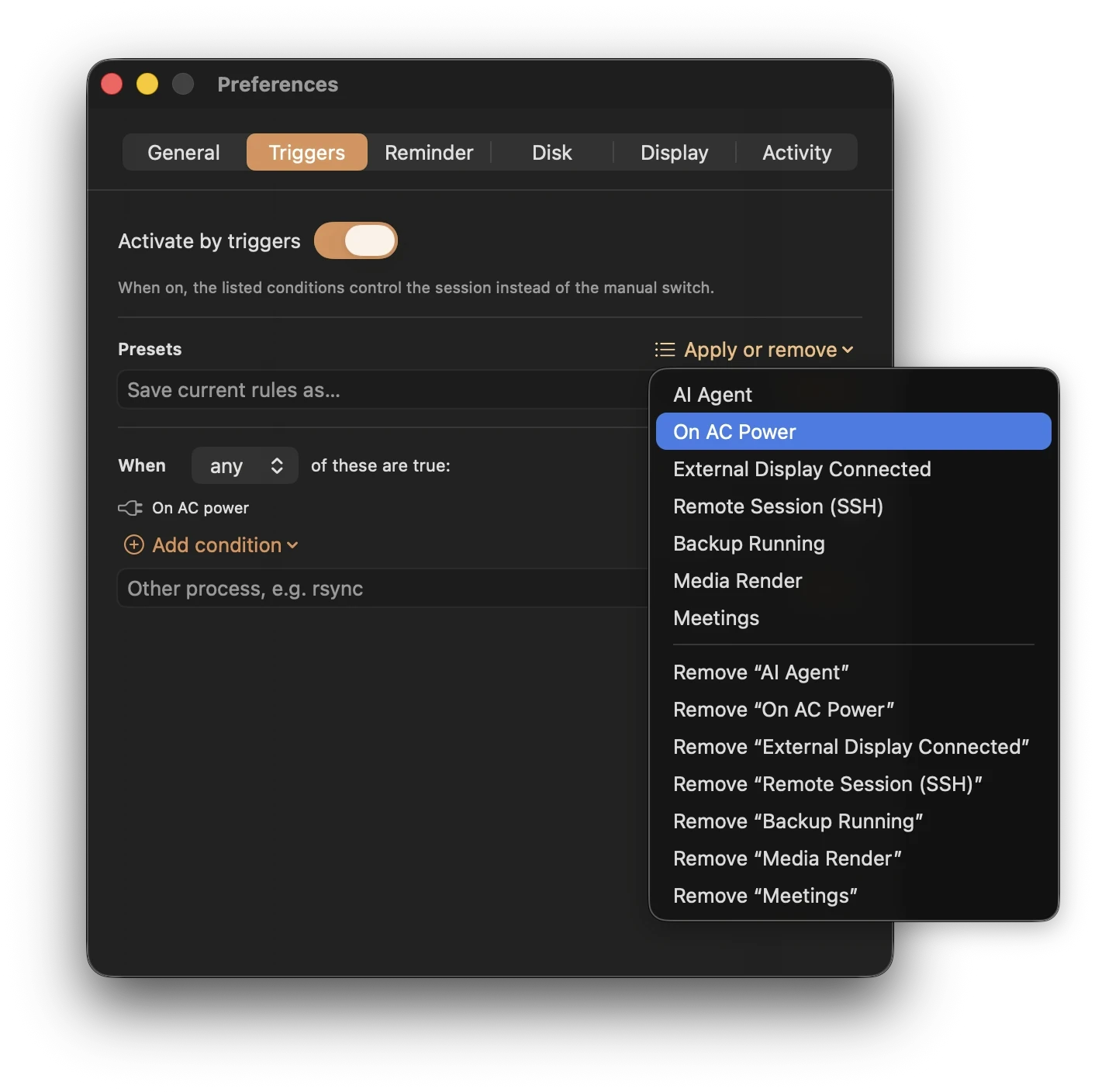Apply the Backup Running preset
Screen dimensions: 1095x1092
854,544
